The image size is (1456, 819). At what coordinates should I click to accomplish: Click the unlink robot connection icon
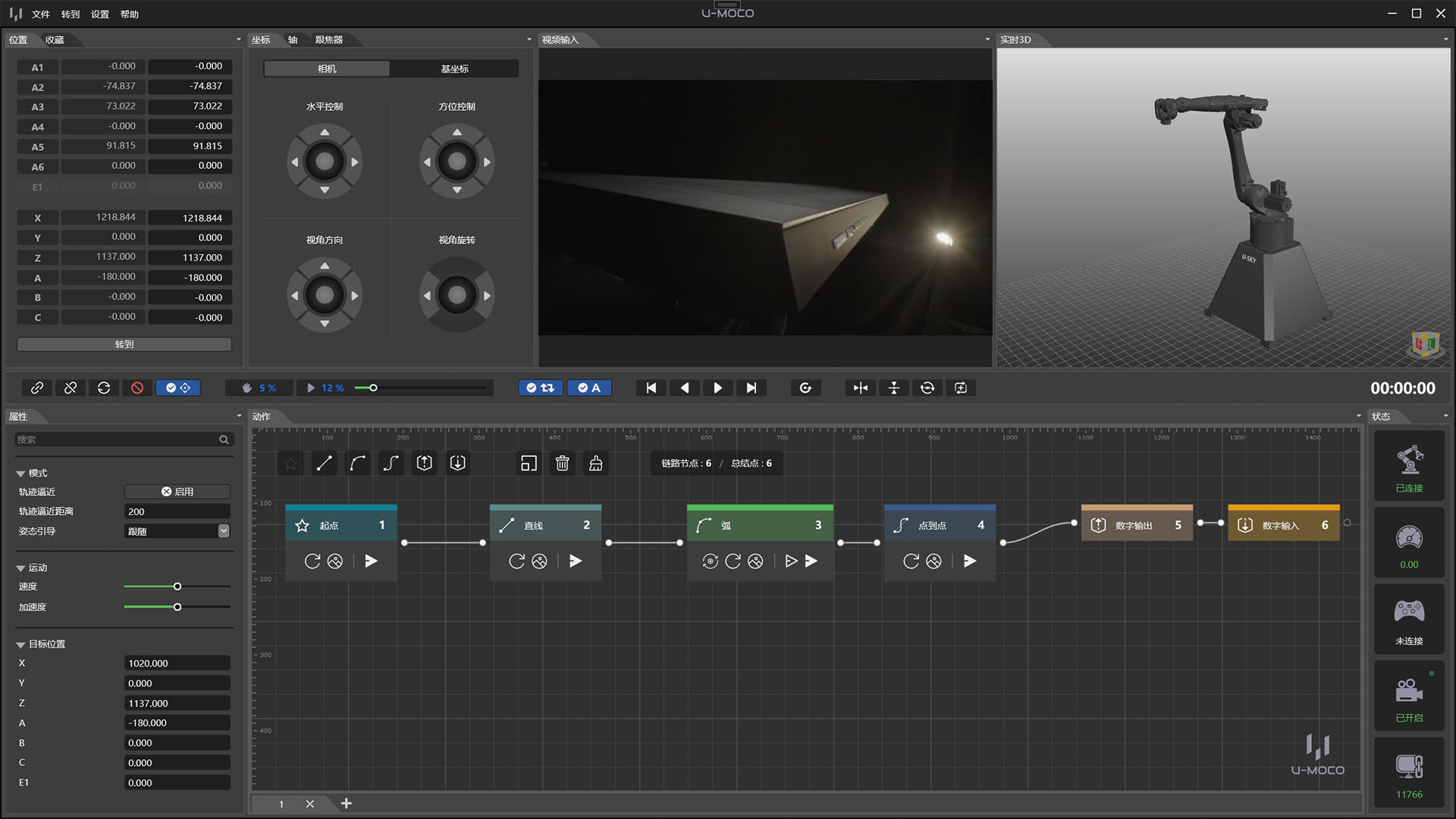point(70,388)
